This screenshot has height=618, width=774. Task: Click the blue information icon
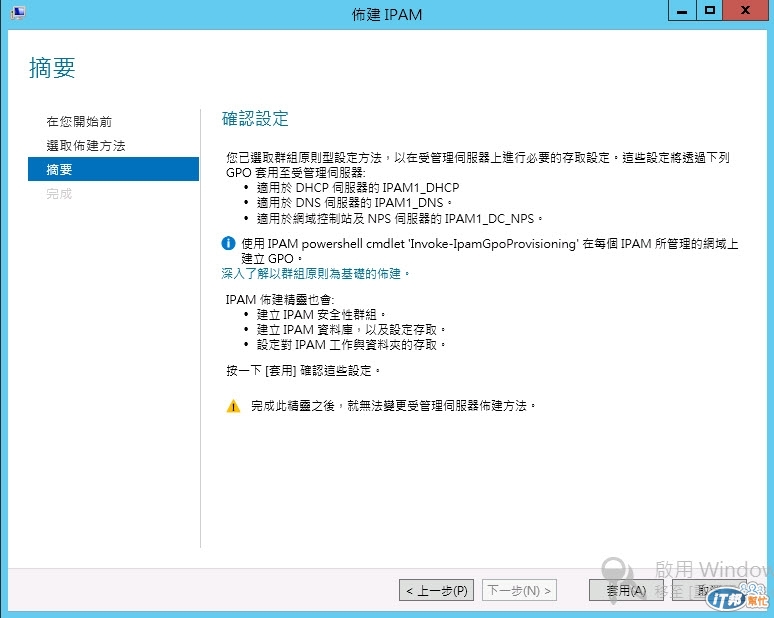(x=228, y=243)
